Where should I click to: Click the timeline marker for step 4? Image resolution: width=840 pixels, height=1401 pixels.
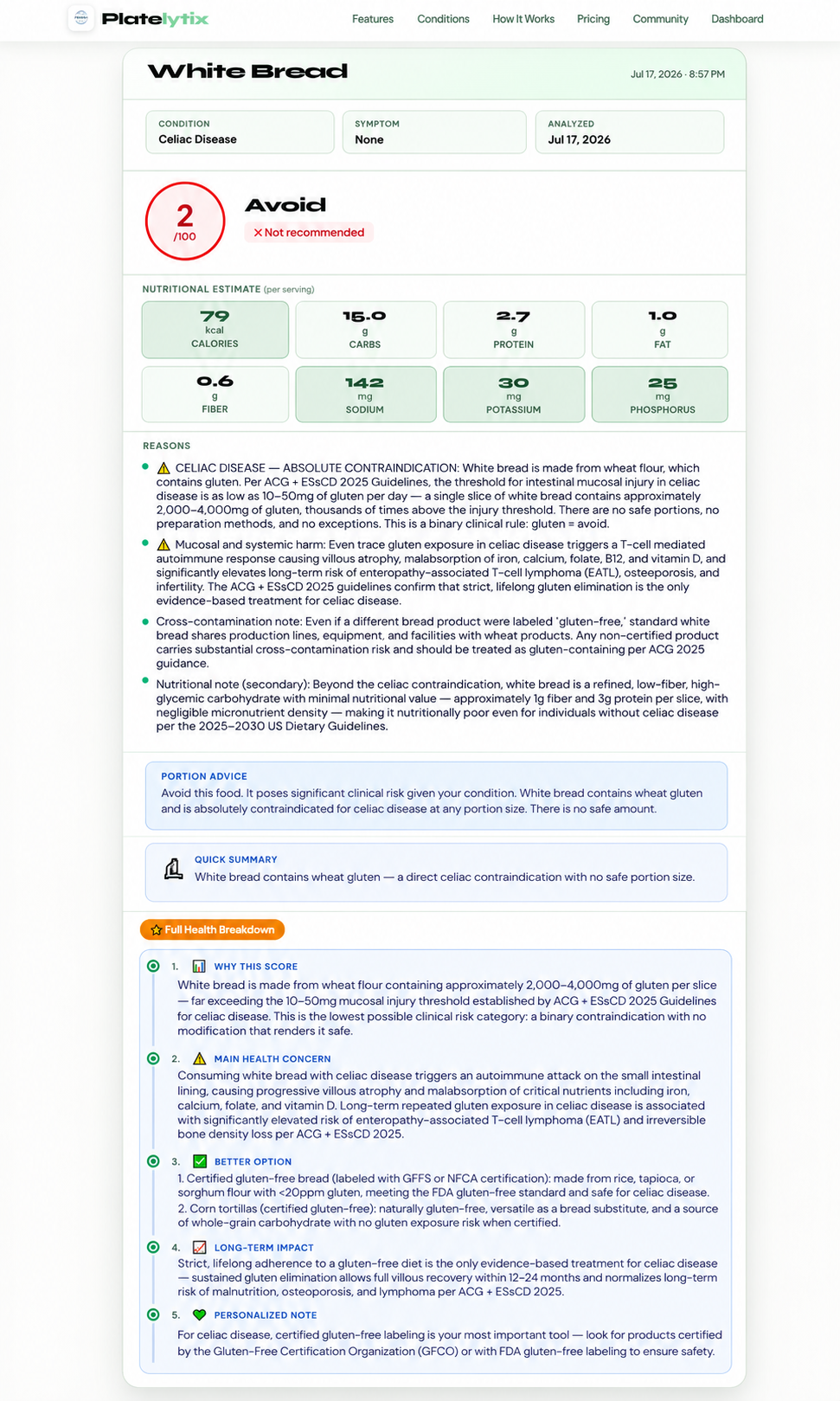[x=153, y=1247]
